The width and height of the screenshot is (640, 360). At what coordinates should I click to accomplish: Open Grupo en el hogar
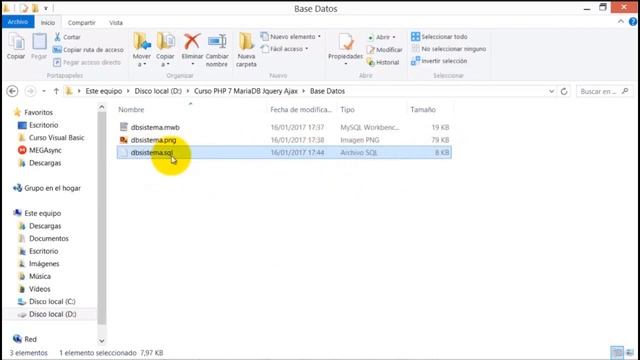[52, 188]
